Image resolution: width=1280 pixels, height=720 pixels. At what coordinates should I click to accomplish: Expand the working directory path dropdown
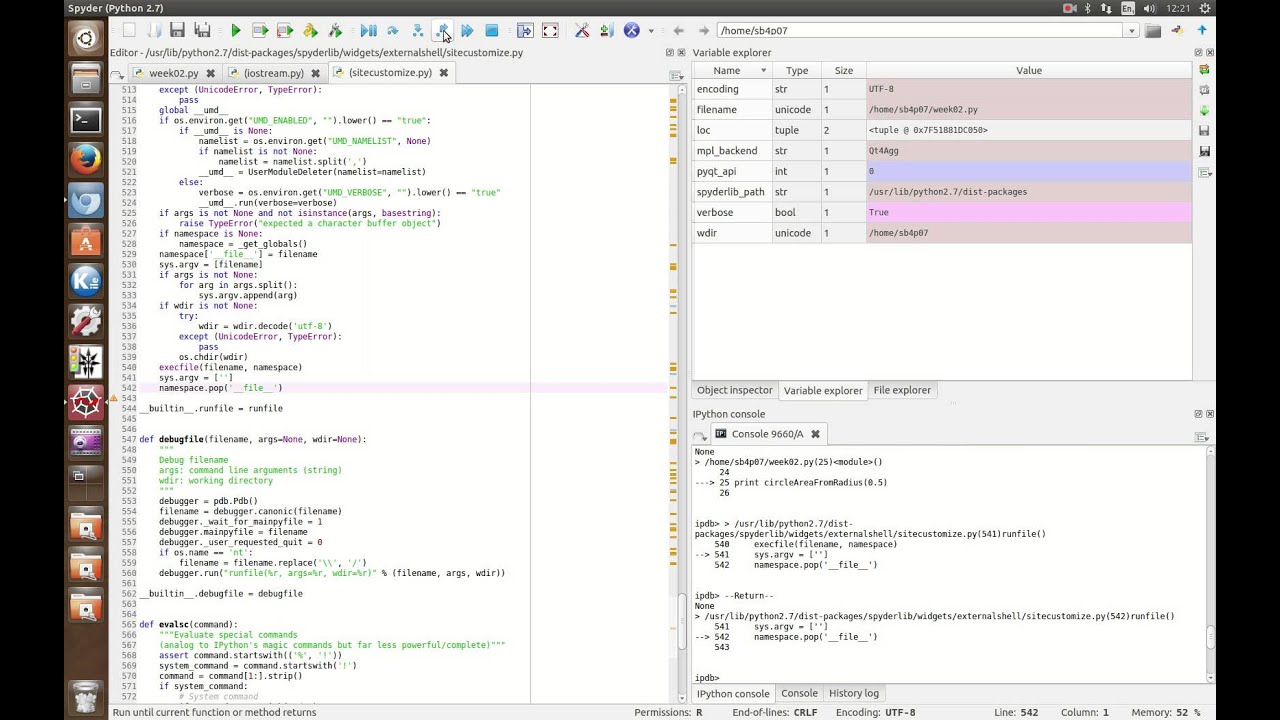(x=1131, y=31)
